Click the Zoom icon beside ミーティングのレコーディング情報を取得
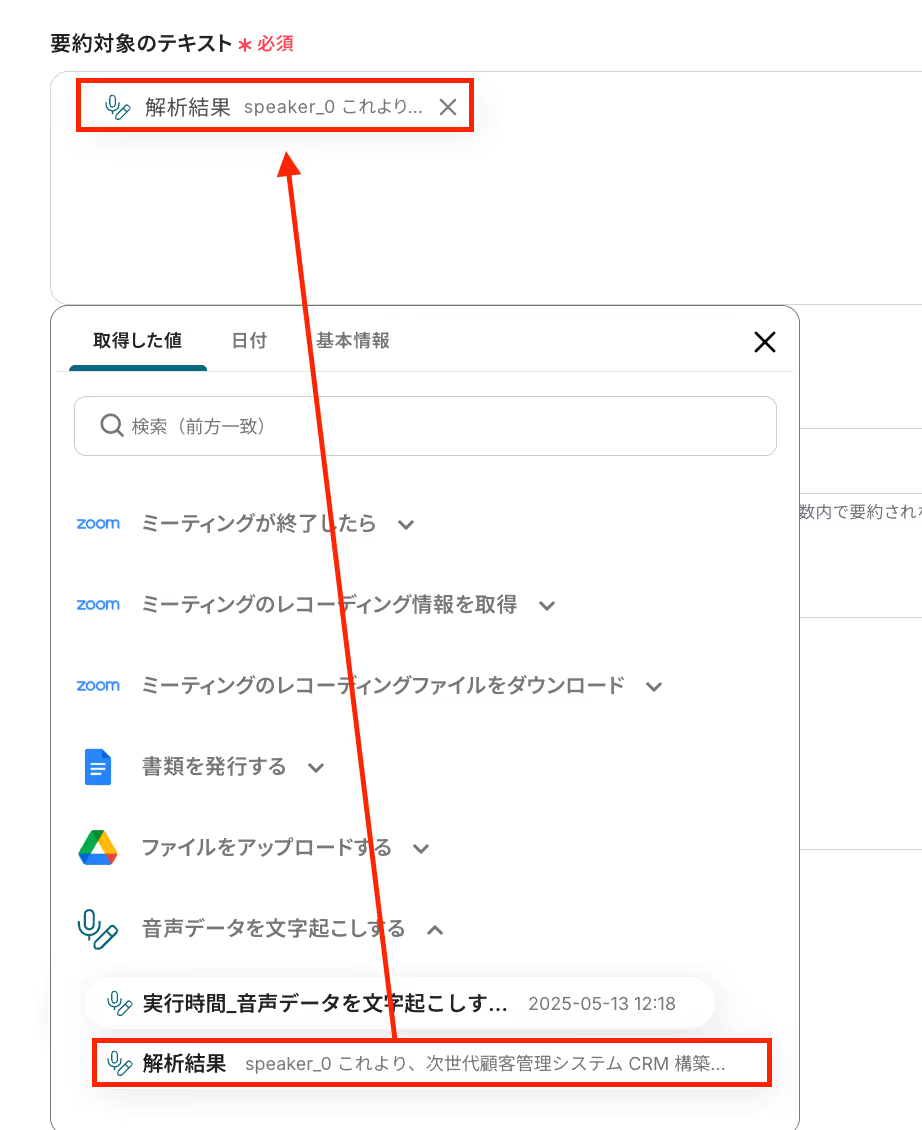 98,605
